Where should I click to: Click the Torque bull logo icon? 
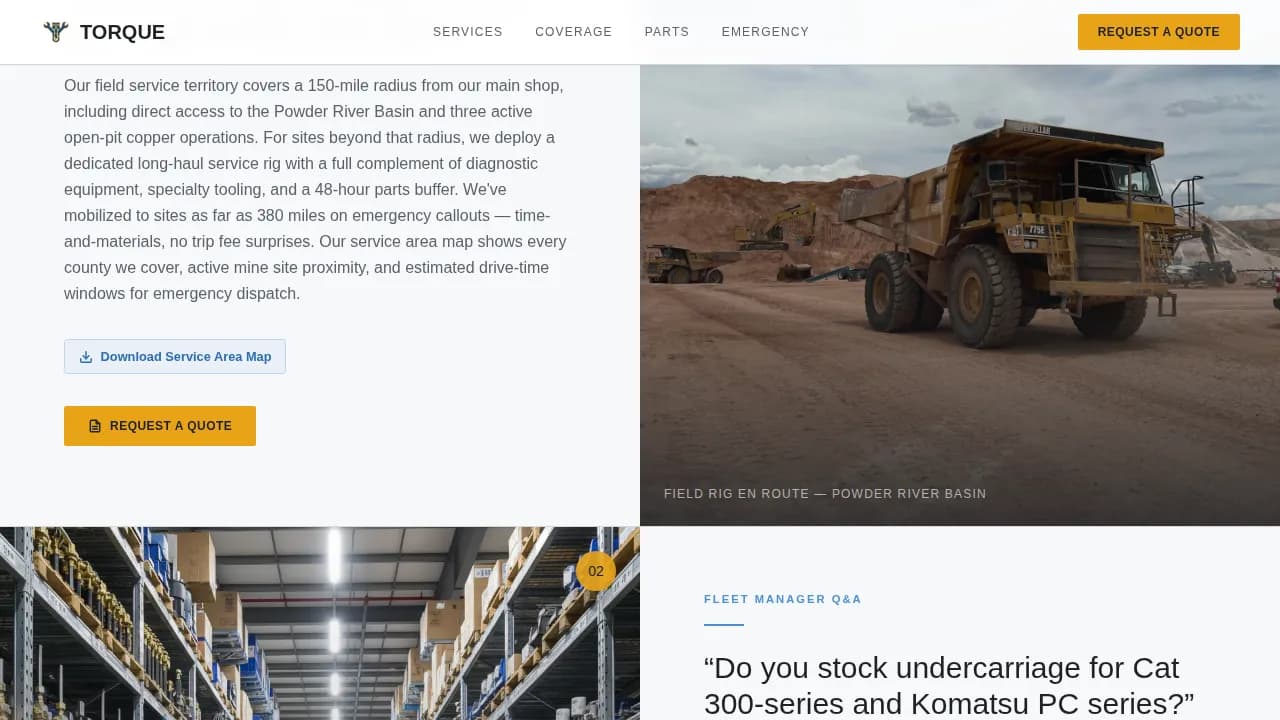coord(57,31)
